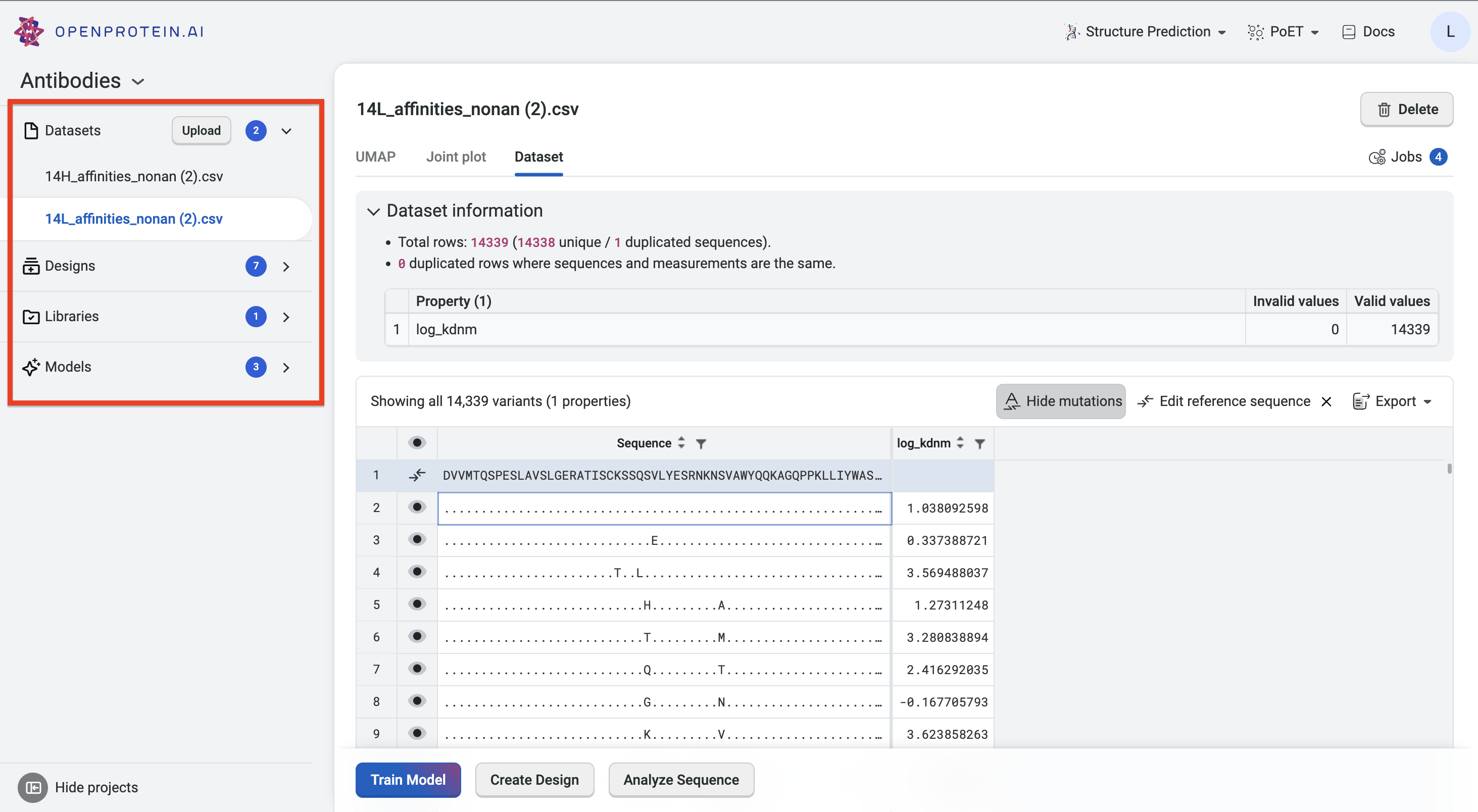Click the row 2 sequence cell
The image size is (1478, 812).
(x=664, y=508)
